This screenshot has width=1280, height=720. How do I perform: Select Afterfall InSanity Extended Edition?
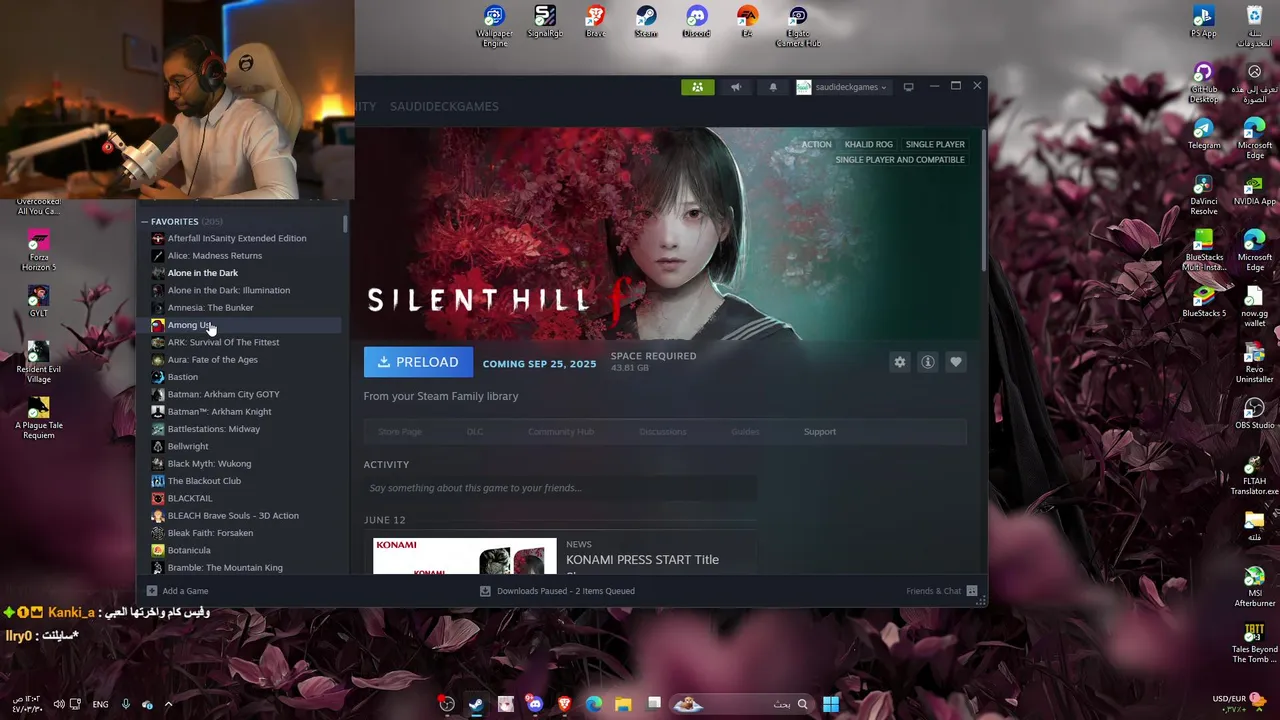[237, 238]
